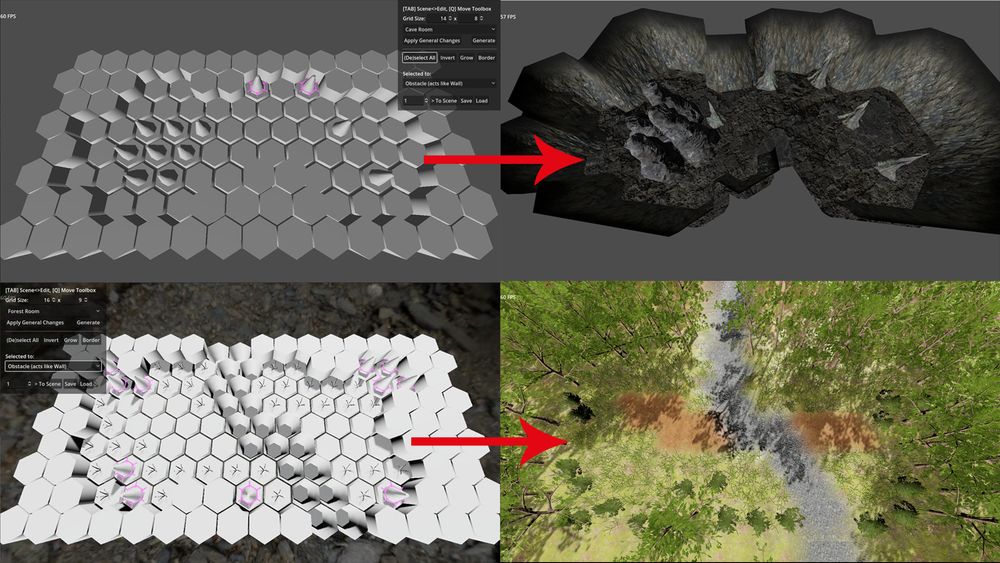Grow the selection in Cave Room toolbox
Image resolution: width=1000 pixels, height=563 pixels.
click(x=467, y=57)
